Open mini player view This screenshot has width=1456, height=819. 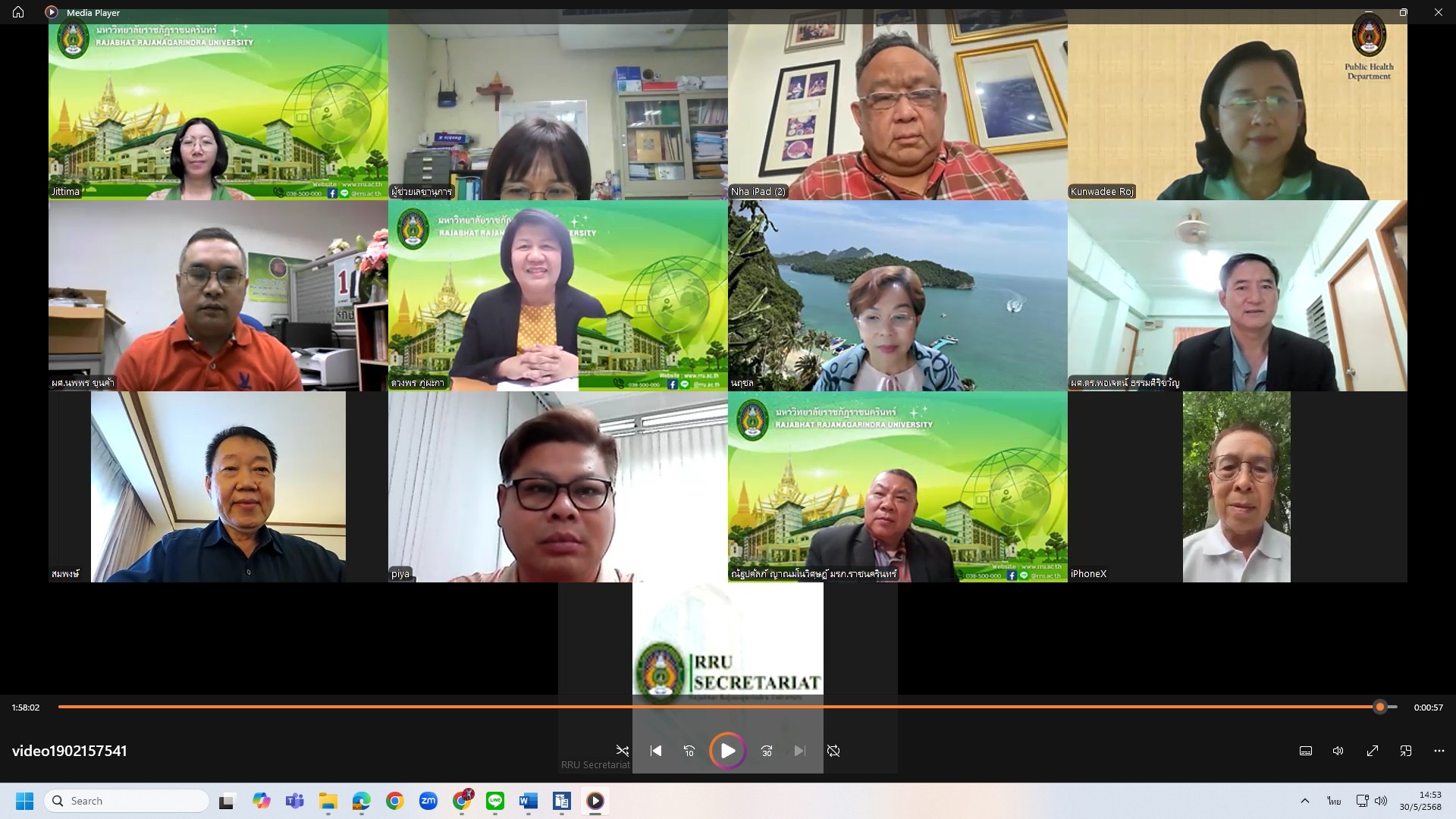[1406, 751]
